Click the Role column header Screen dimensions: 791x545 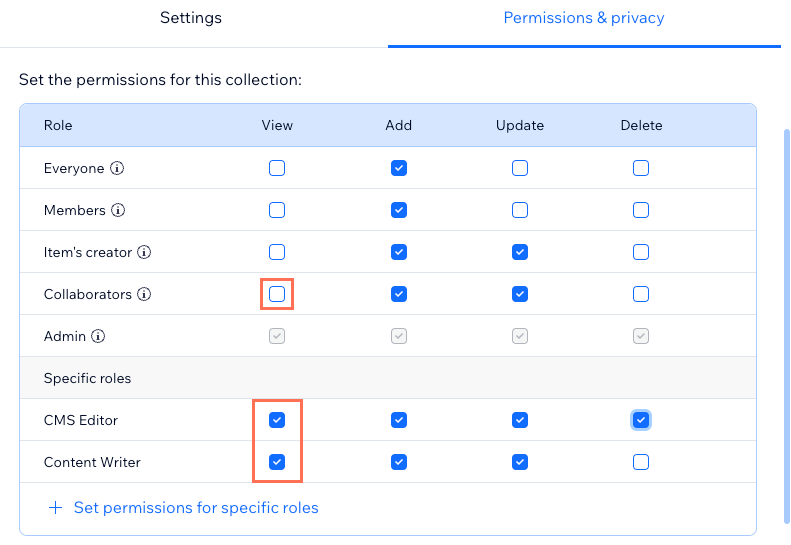point(58,125)
